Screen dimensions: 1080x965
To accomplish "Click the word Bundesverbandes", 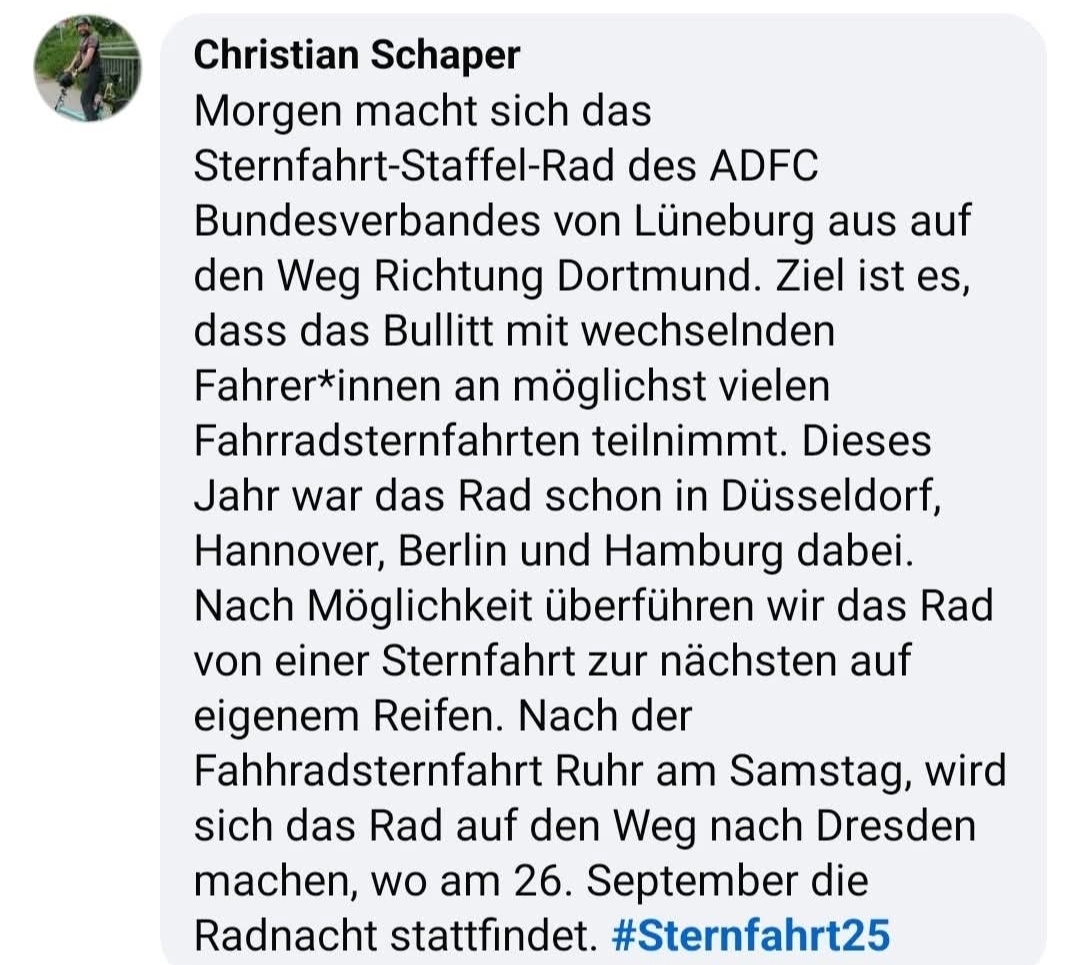I will pos(366,221).
